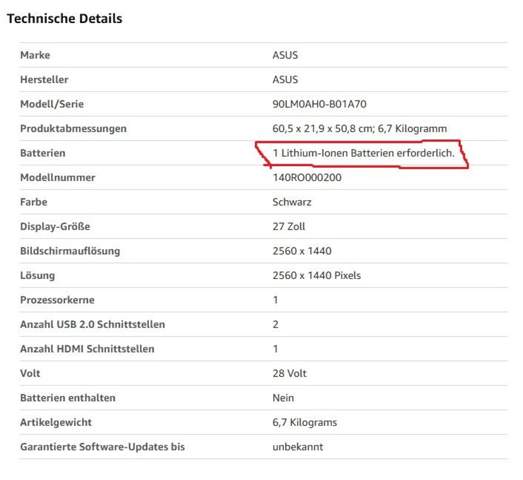Select the Display-Größe label

pos(55,227)
